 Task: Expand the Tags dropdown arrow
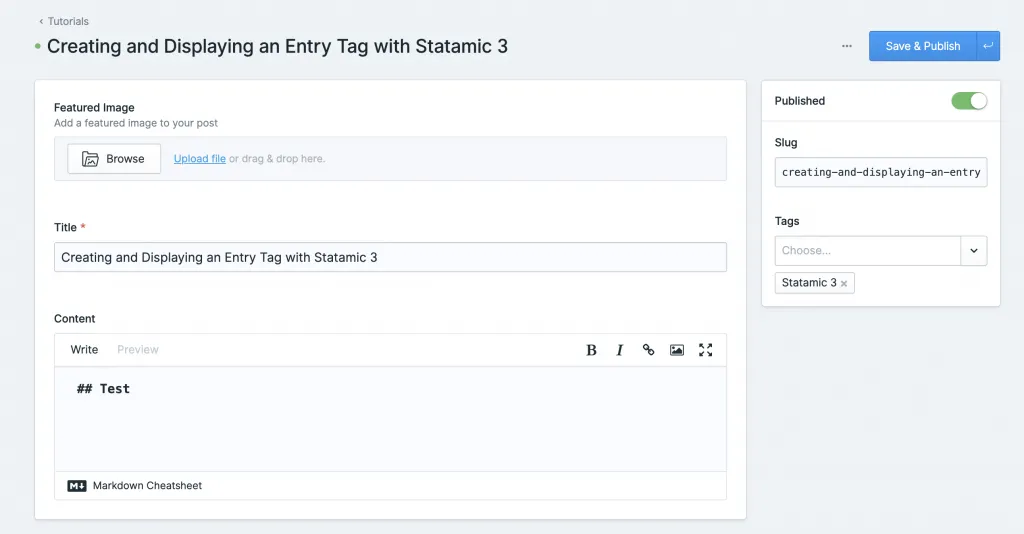coord(974,251)
